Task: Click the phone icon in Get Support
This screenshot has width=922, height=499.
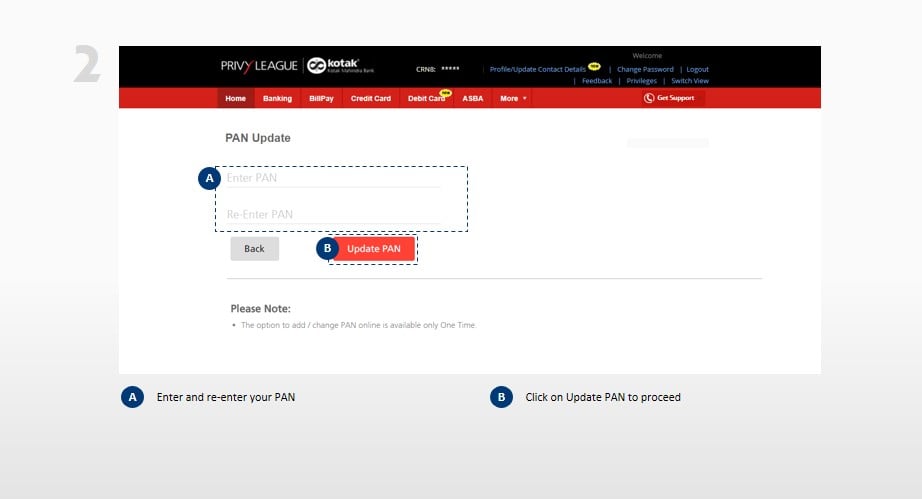Action: (649, 98)
